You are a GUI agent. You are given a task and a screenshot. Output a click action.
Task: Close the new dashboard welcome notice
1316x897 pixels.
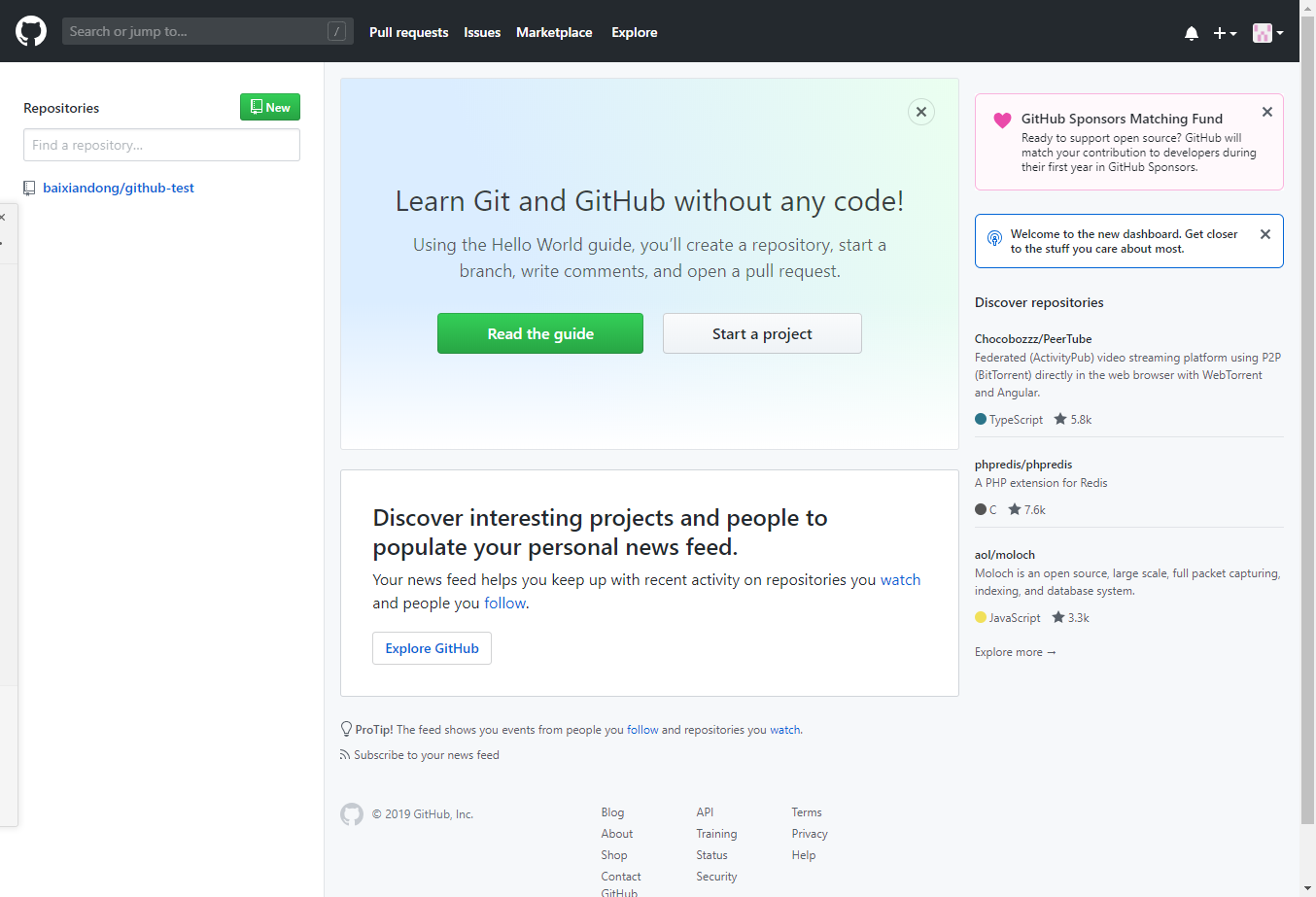tap(1265, 234)
